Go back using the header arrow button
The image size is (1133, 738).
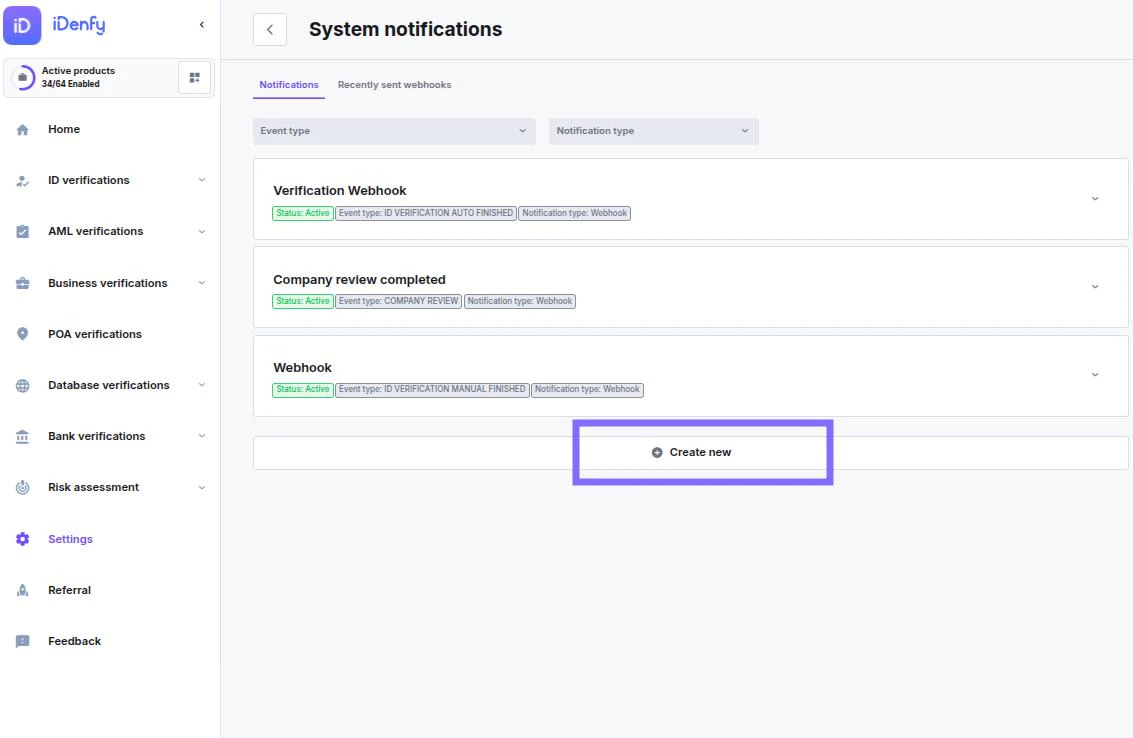(x=270, y=30)
